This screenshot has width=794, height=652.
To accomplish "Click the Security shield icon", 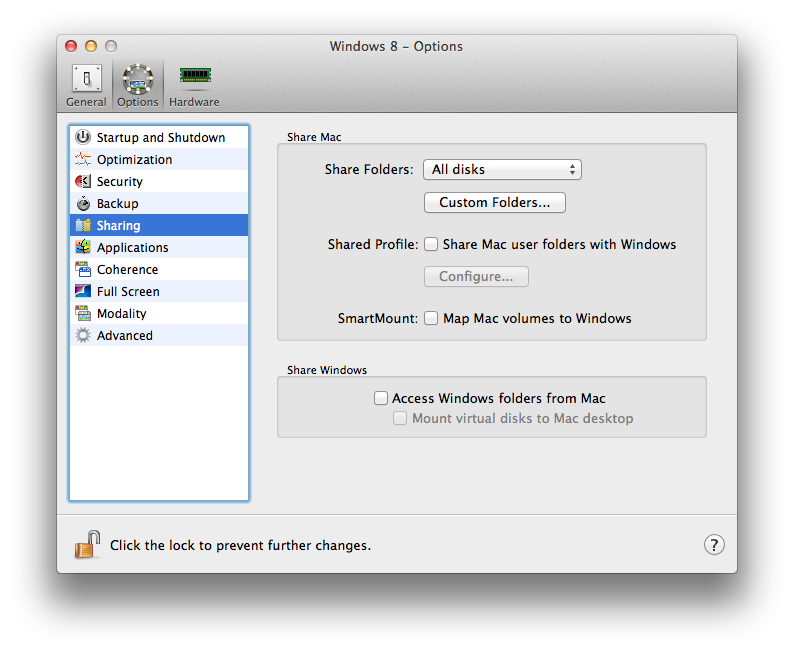I will (83, 181).
